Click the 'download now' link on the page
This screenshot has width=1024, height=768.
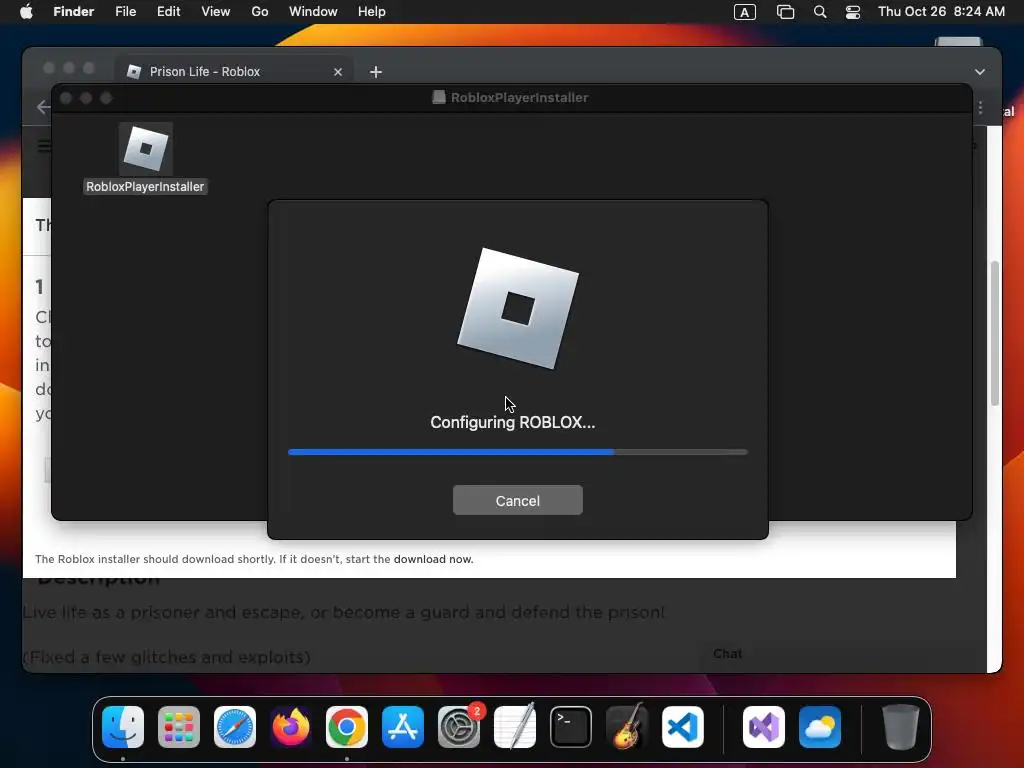[433, 559]
